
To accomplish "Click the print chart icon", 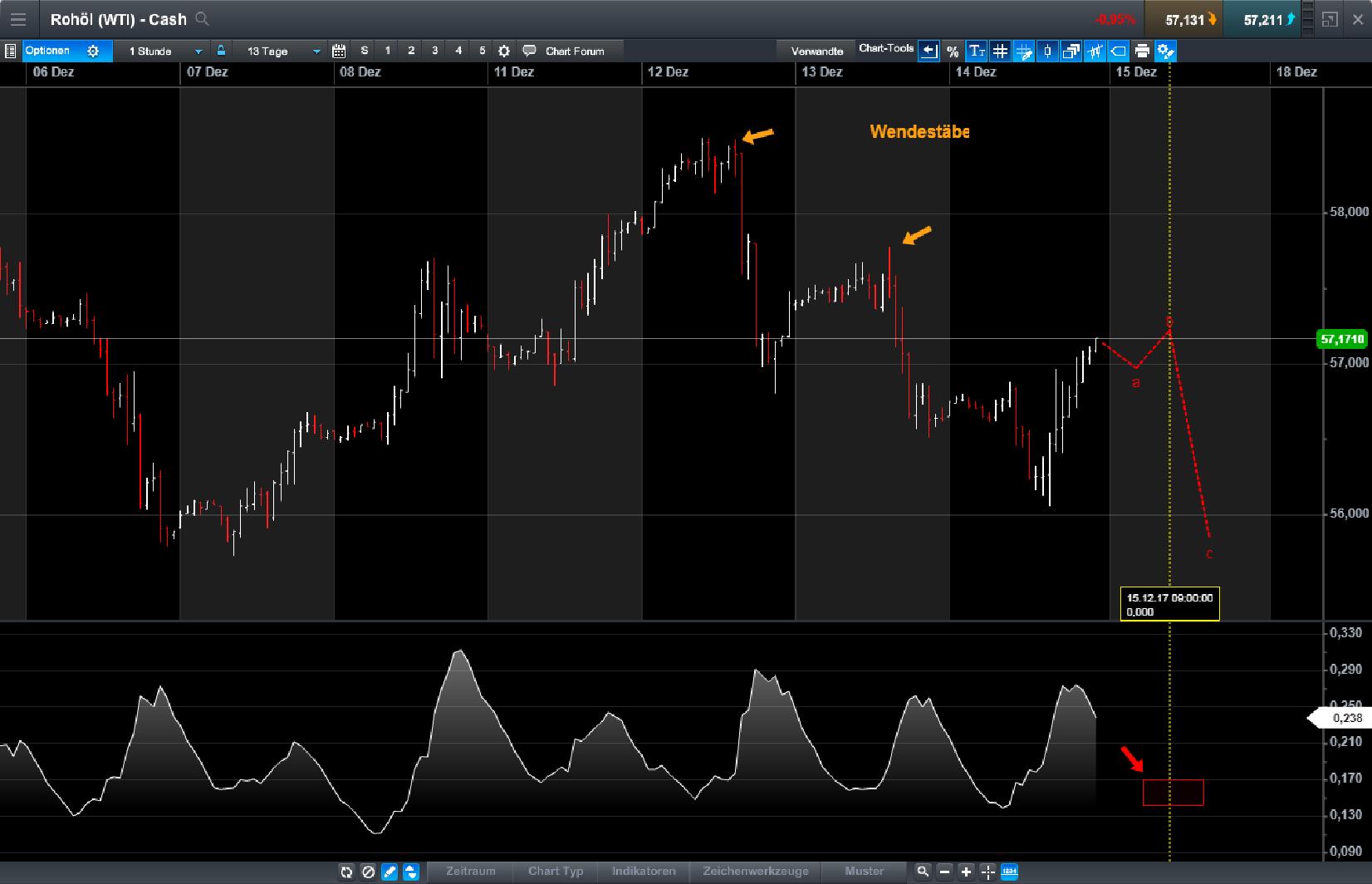I will click(x=1144, y=51).
